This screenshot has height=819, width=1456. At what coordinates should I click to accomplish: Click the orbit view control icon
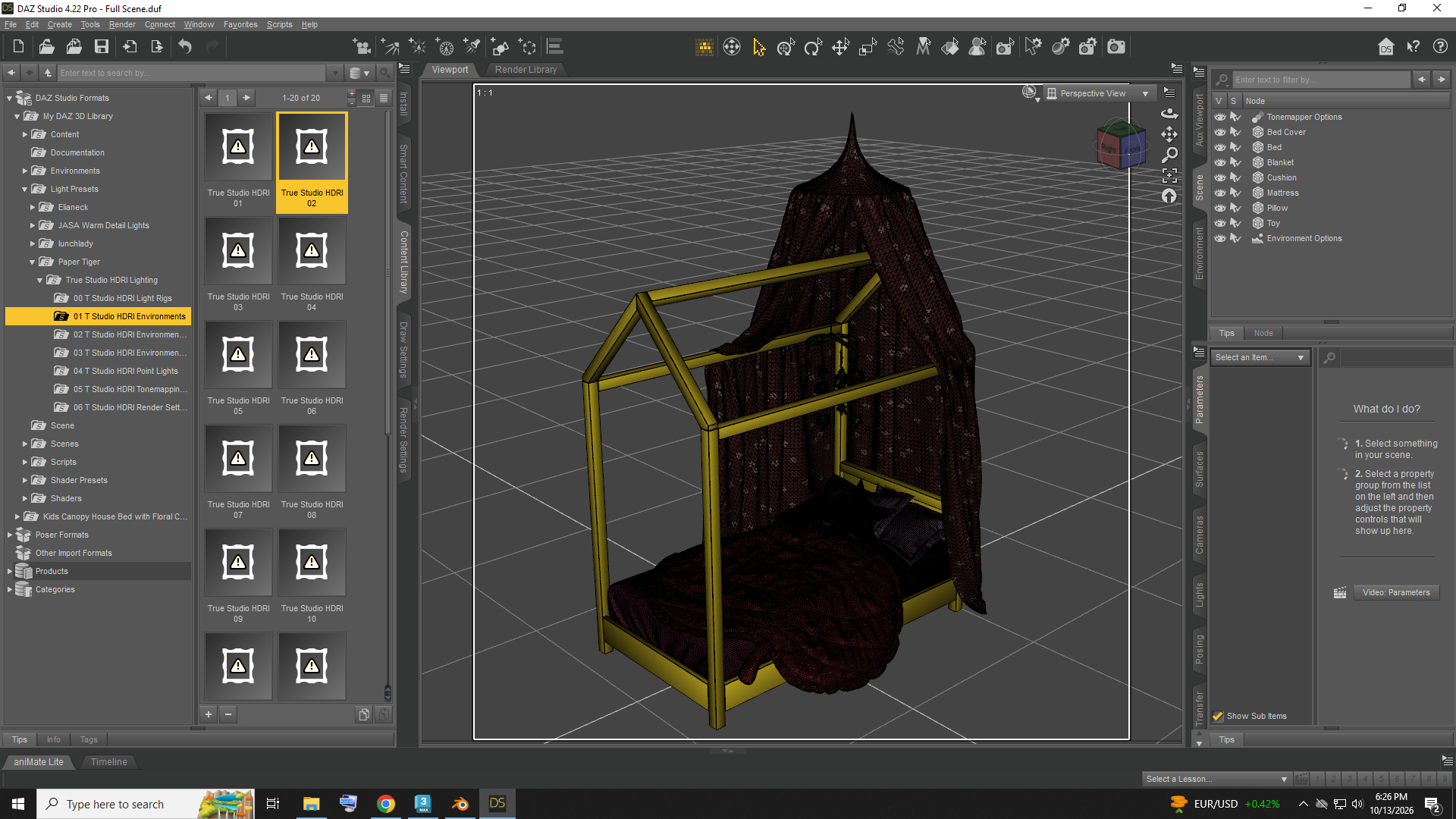(x=1169, y=113)
